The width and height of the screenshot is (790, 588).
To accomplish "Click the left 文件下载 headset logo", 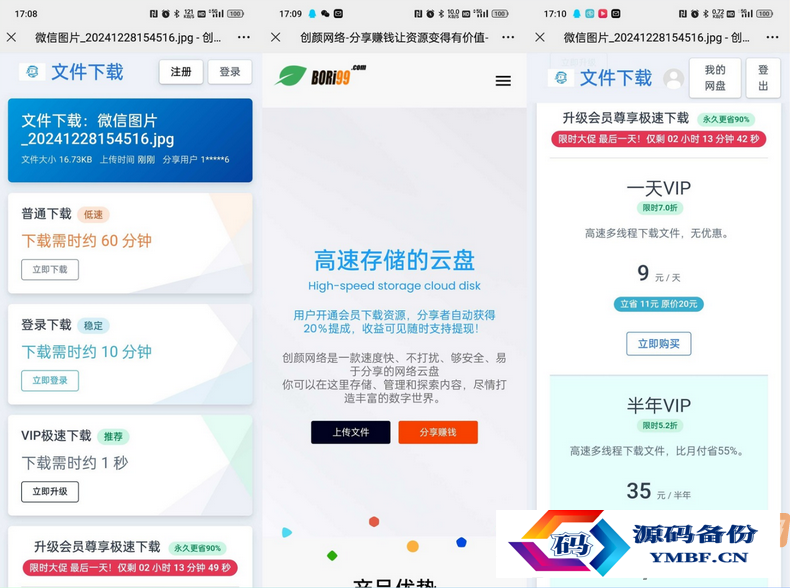I will [x=32, y=72].
